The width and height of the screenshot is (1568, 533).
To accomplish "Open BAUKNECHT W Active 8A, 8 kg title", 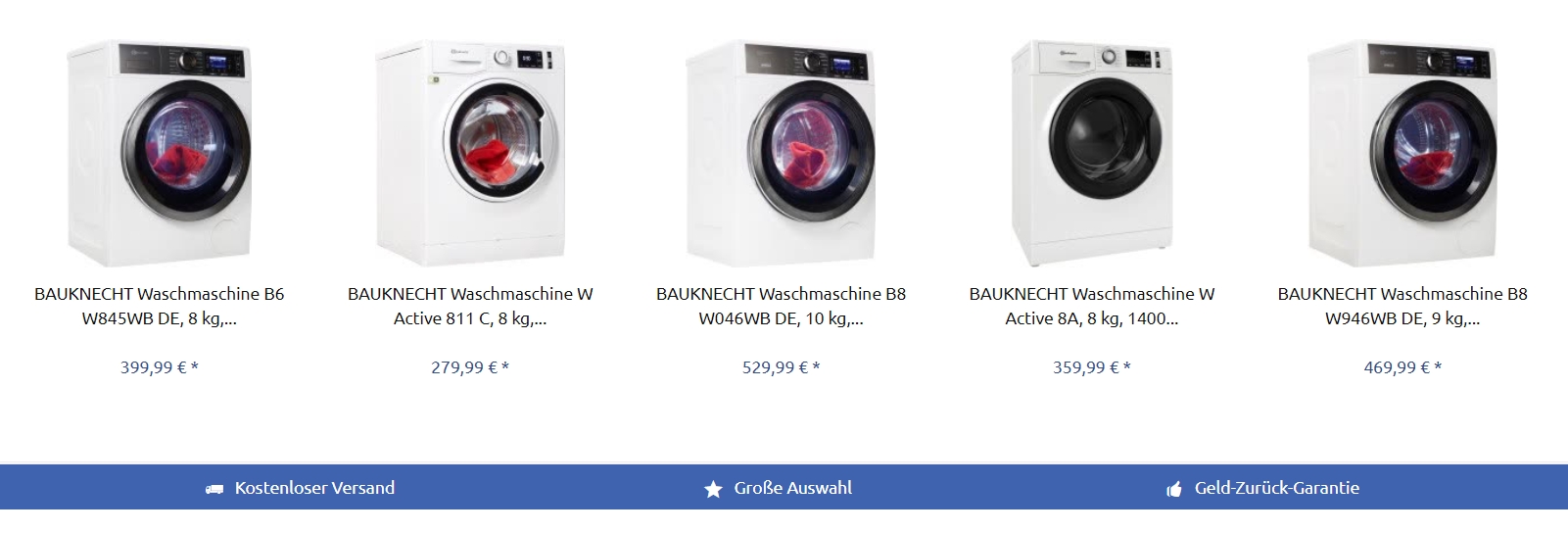I will pyautogui.click(x=1092, y=307).
